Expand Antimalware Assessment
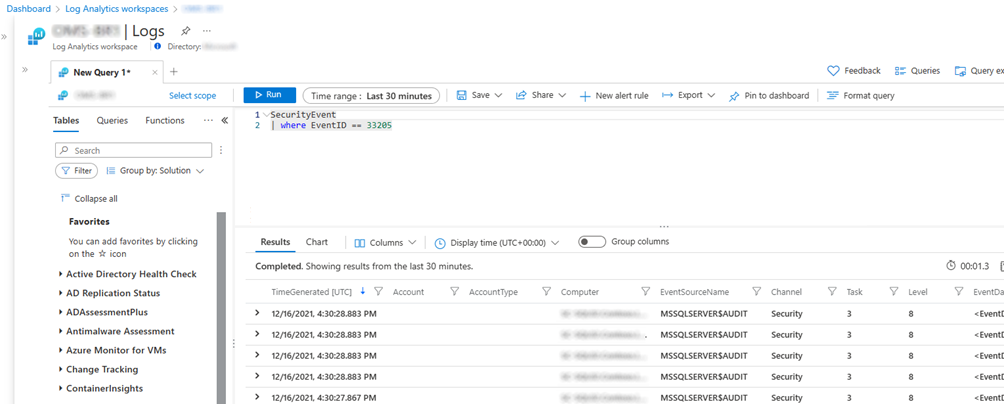 117,332
